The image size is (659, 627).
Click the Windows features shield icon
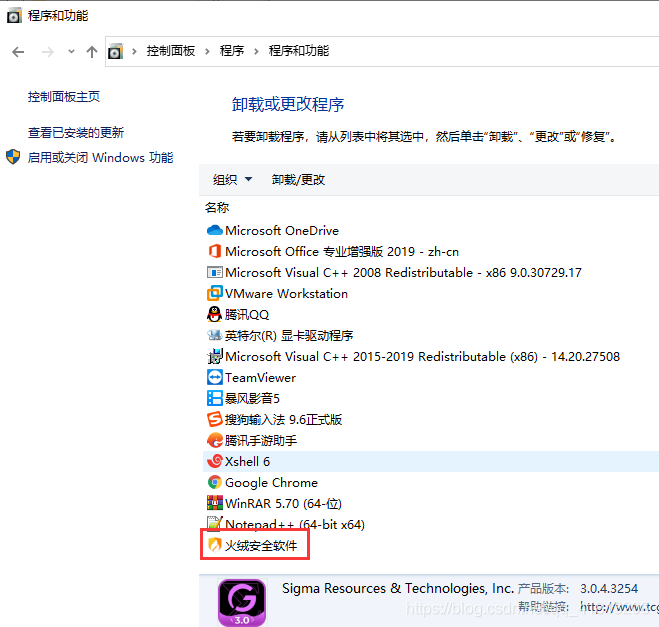coord(13,157)
